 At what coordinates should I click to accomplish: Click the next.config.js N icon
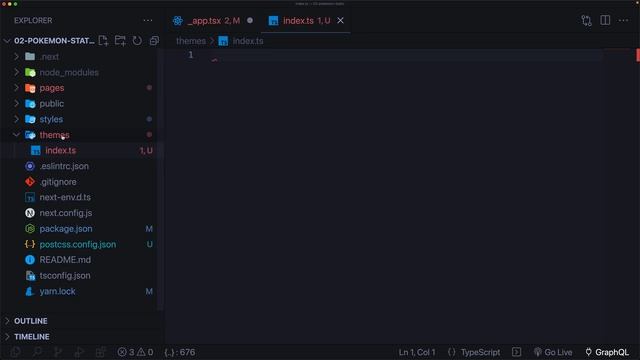coord(30,213)
